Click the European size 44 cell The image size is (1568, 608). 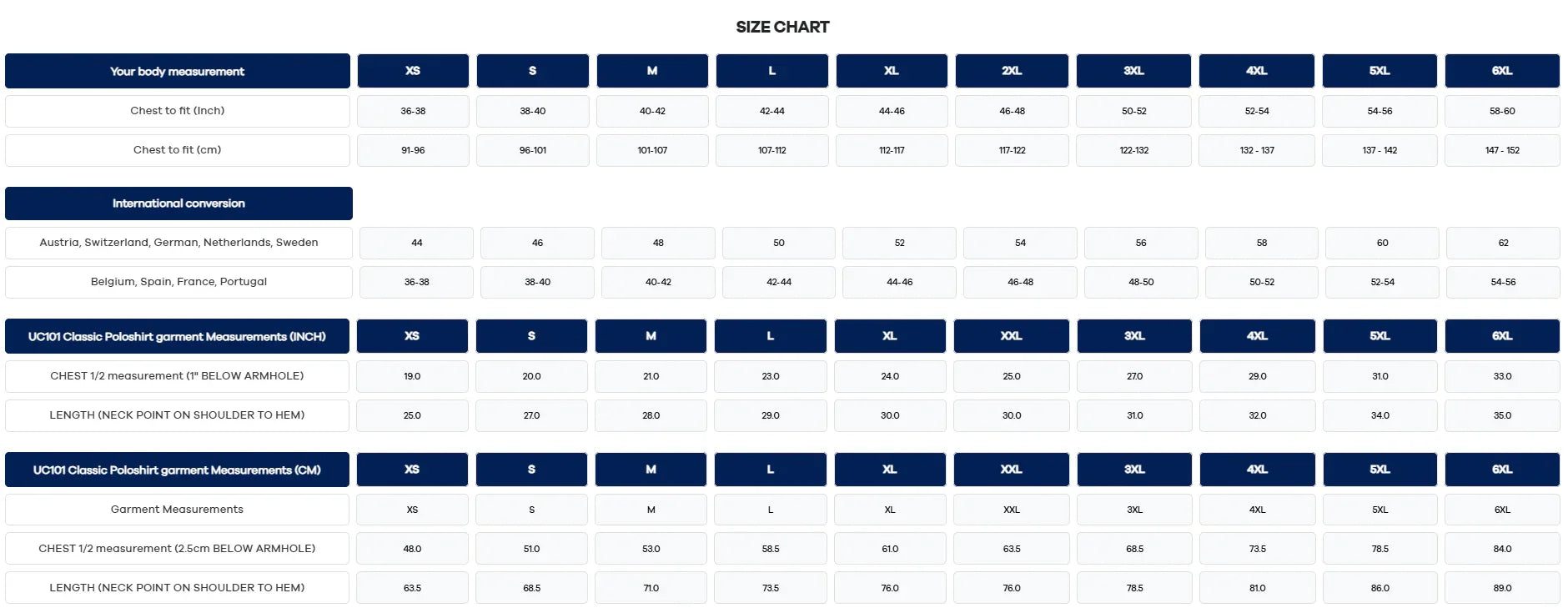tap(417, 243)
